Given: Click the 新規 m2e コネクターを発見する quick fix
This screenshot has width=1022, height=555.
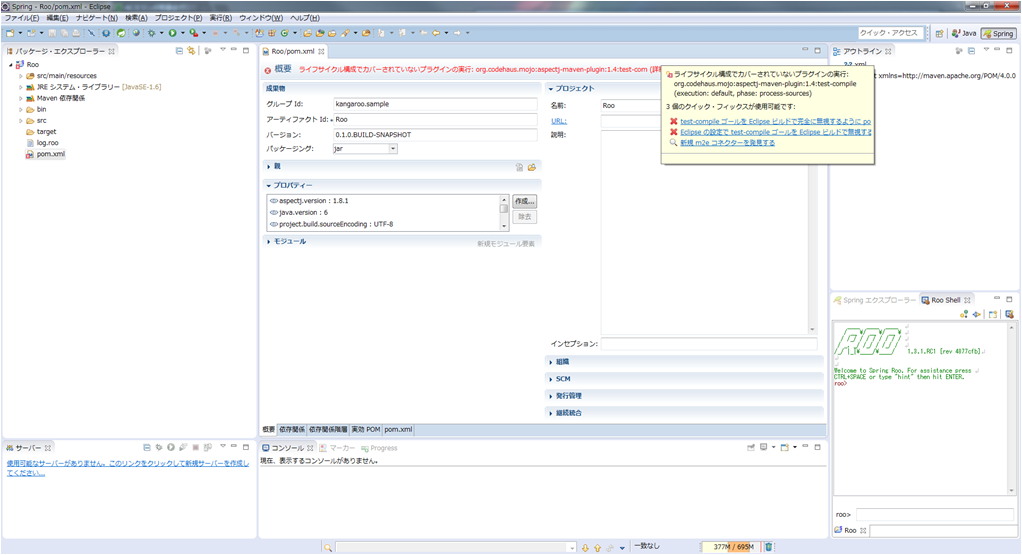Looking at the screenshot, I should (727, 143).
